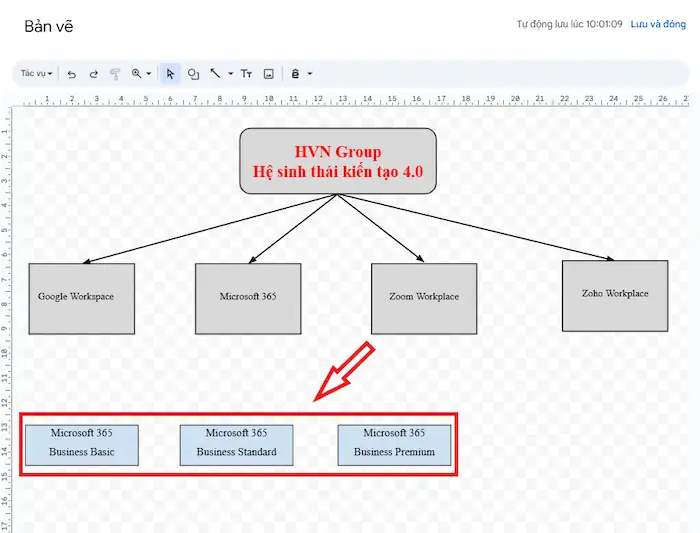
Task: Expand the line type dropdown arrow
Action: coord(230,74)
